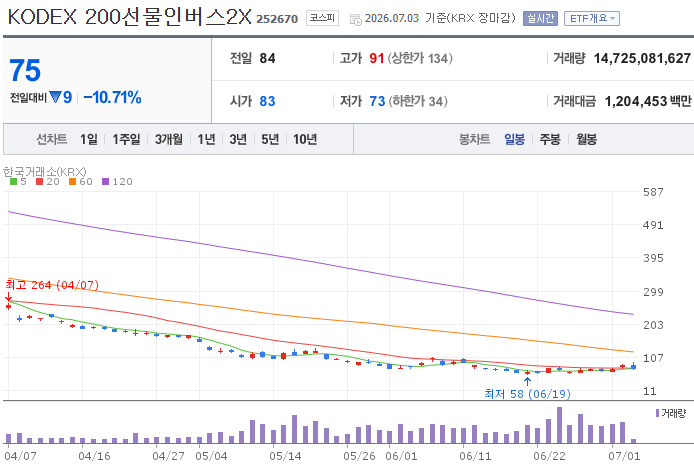Click the current price 75
The image size is (694, 473).
[x=25, y=70]
